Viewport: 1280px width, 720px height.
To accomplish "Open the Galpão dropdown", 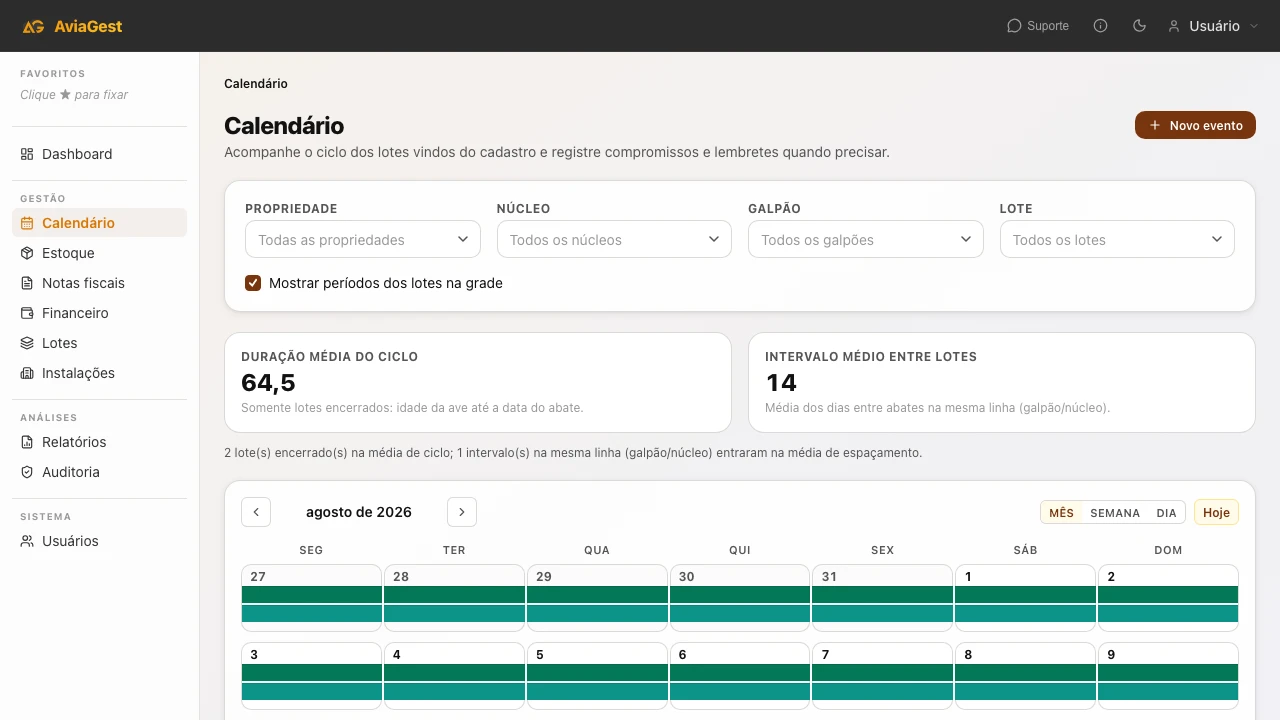I will click(x=866, y=240).
